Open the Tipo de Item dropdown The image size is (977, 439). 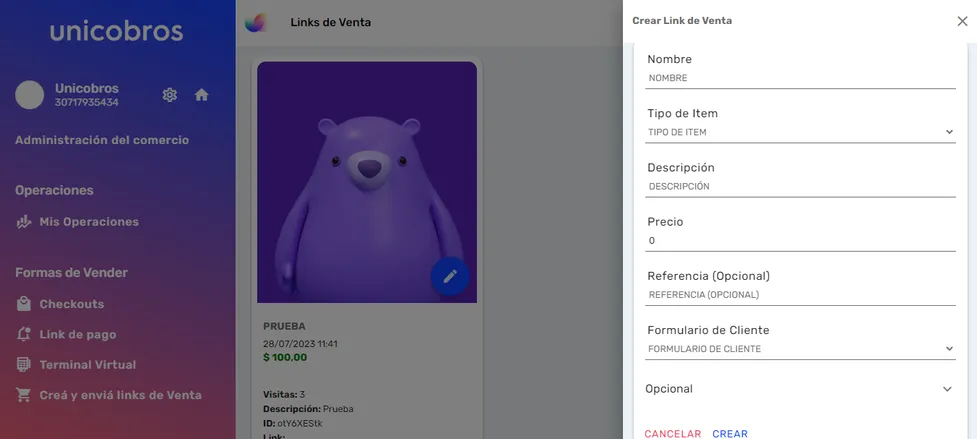(800, 132)
